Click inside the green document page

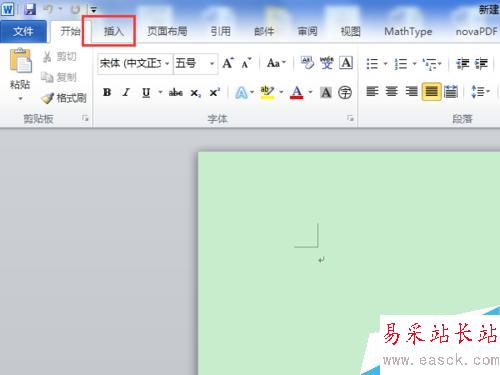349,263
